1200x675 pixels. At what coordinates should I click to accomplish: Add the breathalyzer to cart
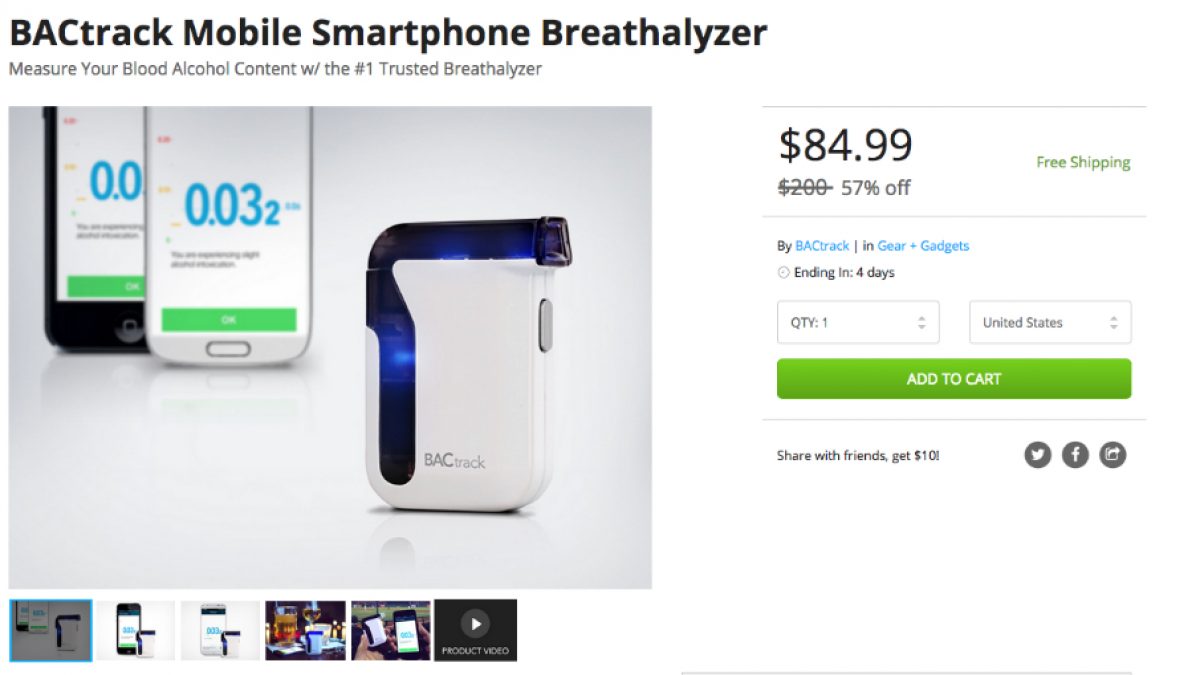tap(954, 379)
